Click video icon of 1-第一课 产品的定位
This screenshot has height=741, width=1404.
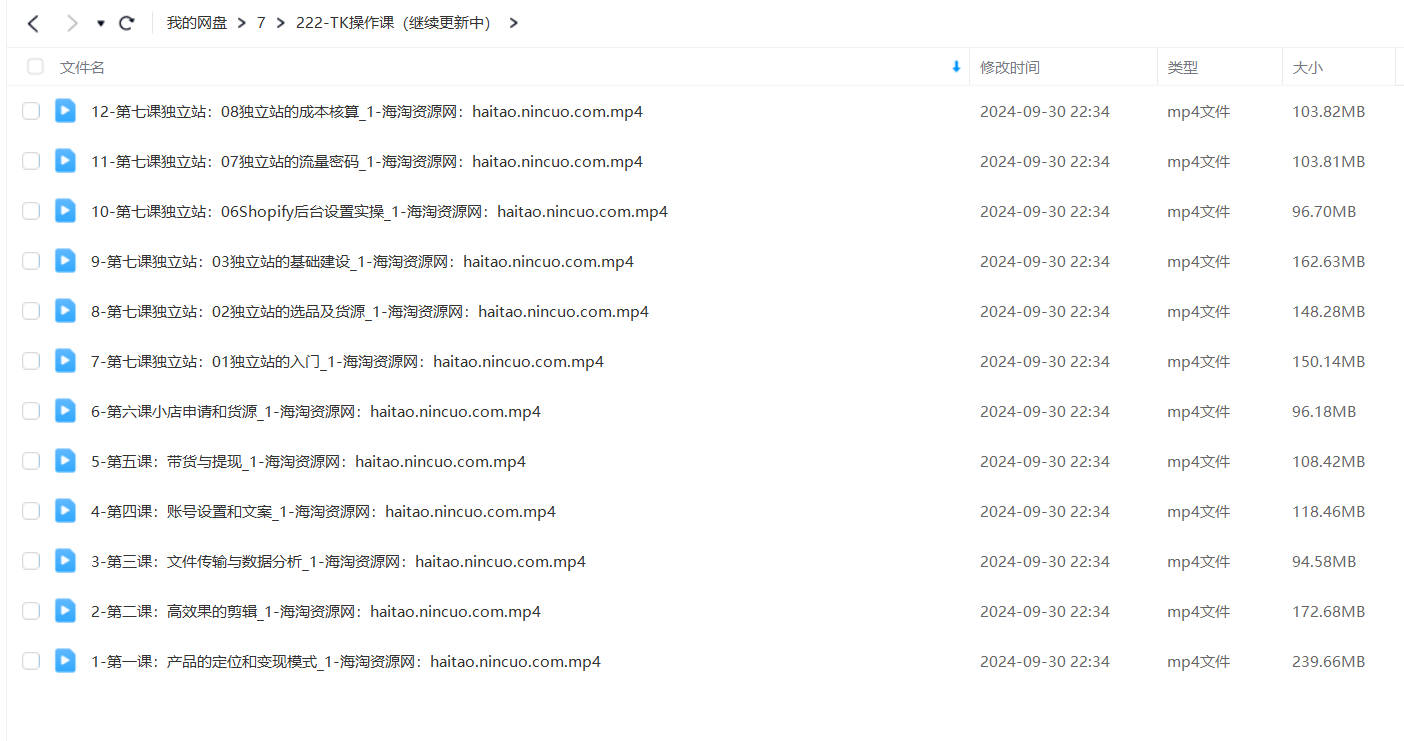pos(65,660)
